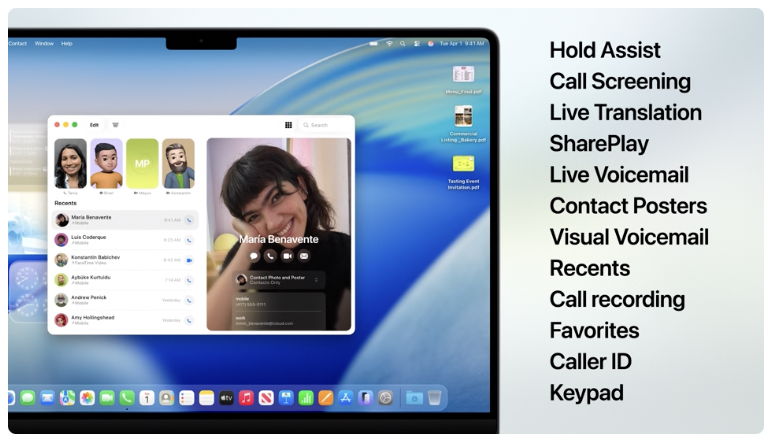Open Control Center in the menu bar

point(416,44)
